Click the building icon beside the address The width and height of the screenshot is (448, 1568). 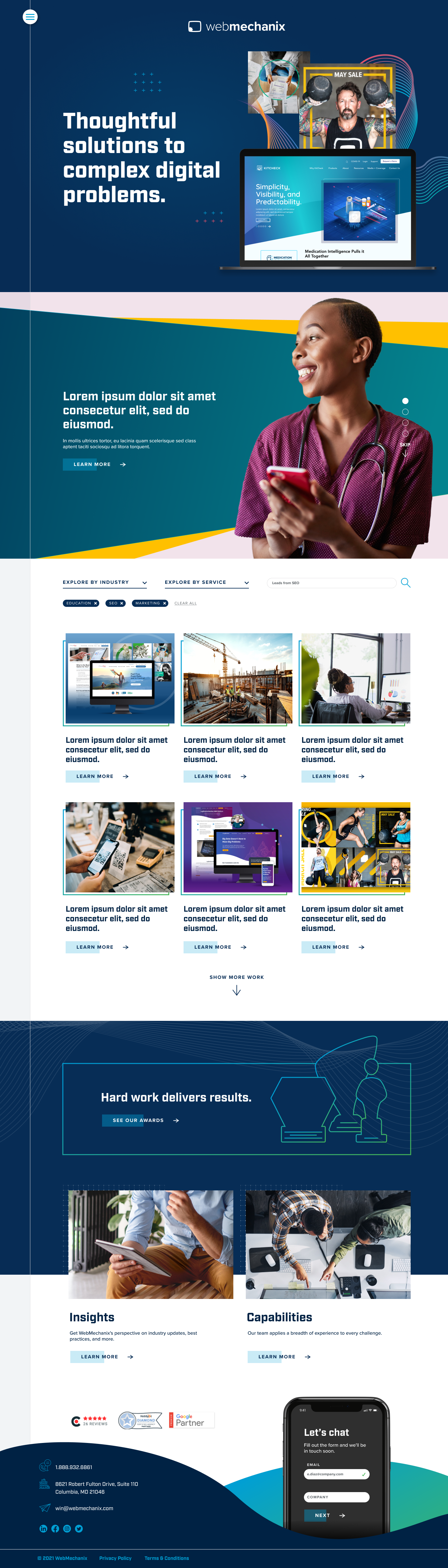click(x=44, y=1484)
